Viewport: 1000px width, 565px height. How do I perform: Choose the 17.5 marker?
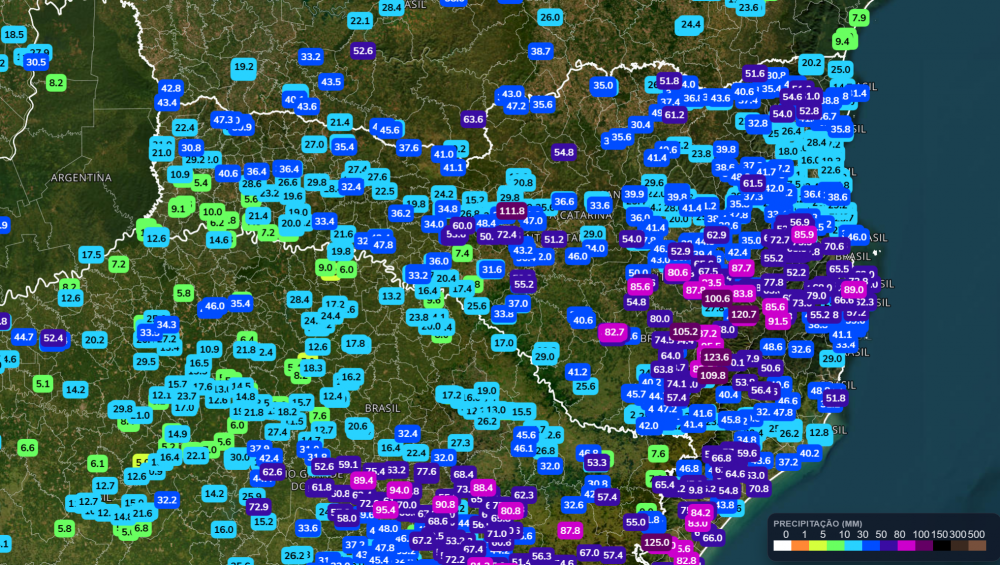click(91, 254)
